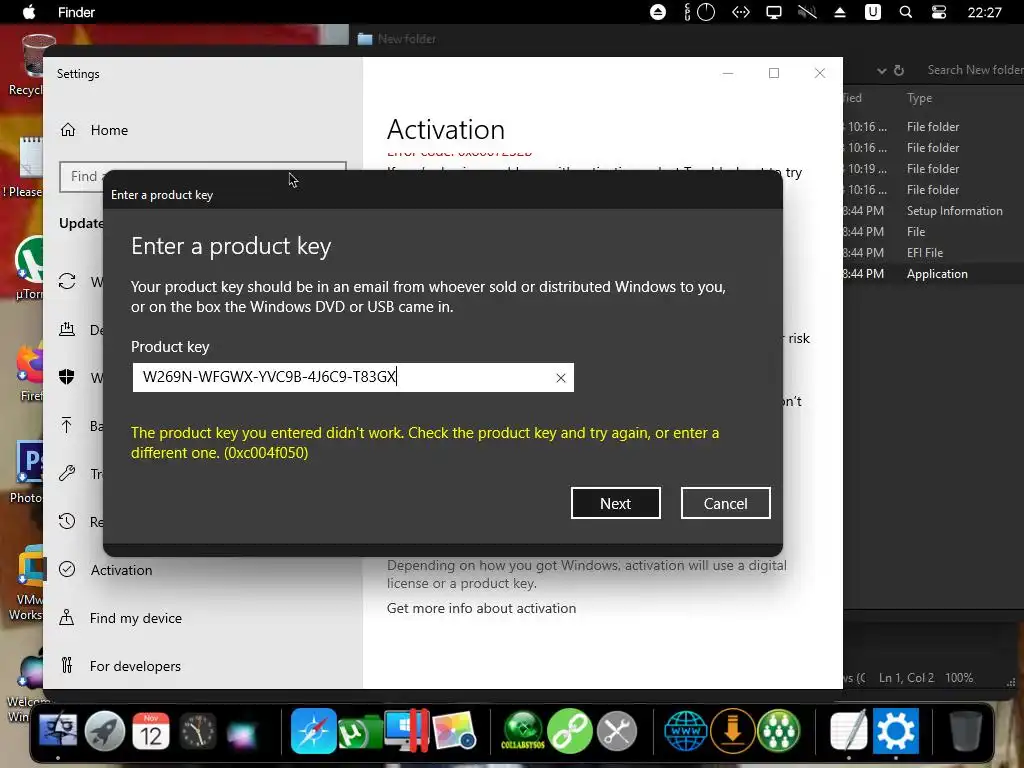Click Type column header in File Explorer
Screen dimensions: 1024x768
tap(919, 98)
